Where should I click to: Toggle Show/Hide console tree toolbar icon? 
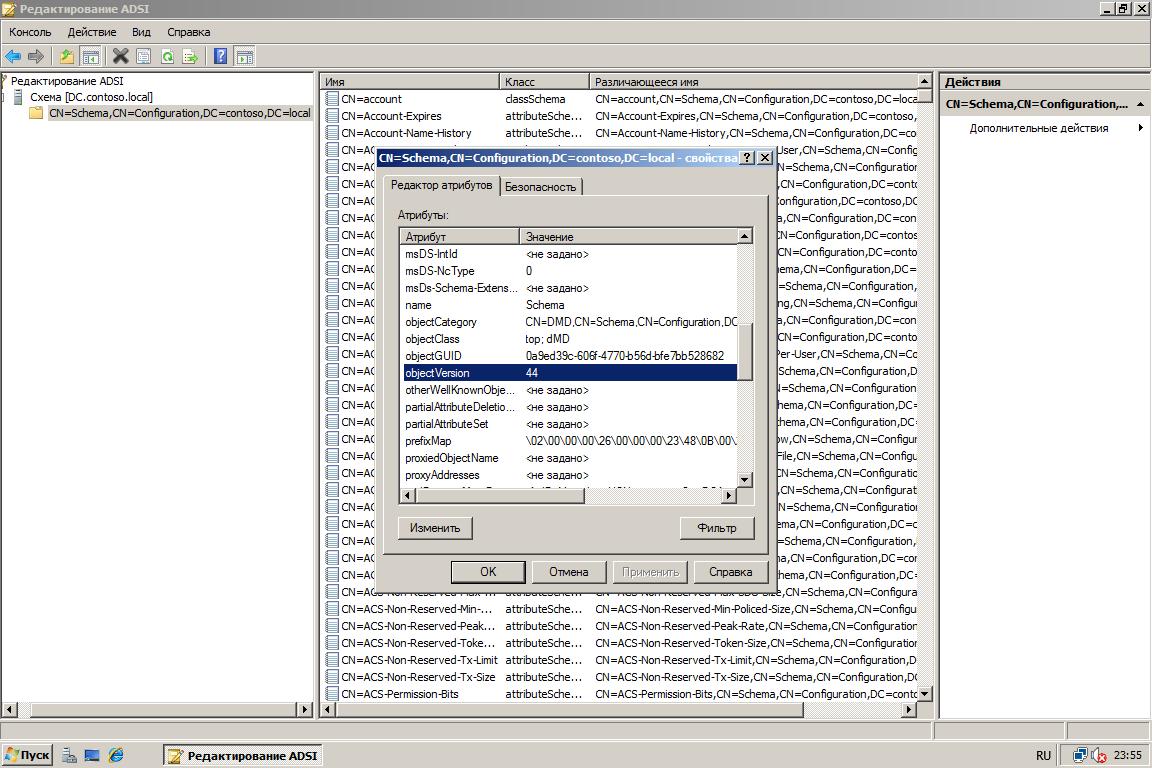tap(90, 57)
